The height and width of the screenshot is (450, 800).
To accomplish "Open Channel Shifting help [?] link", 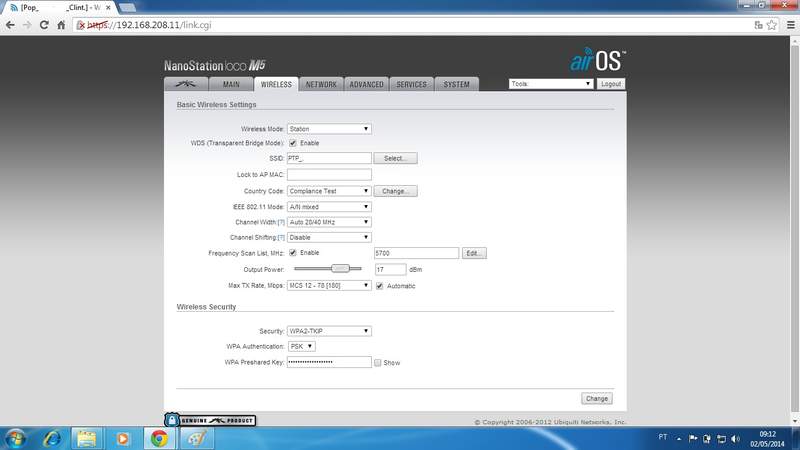I will [281, 238].
